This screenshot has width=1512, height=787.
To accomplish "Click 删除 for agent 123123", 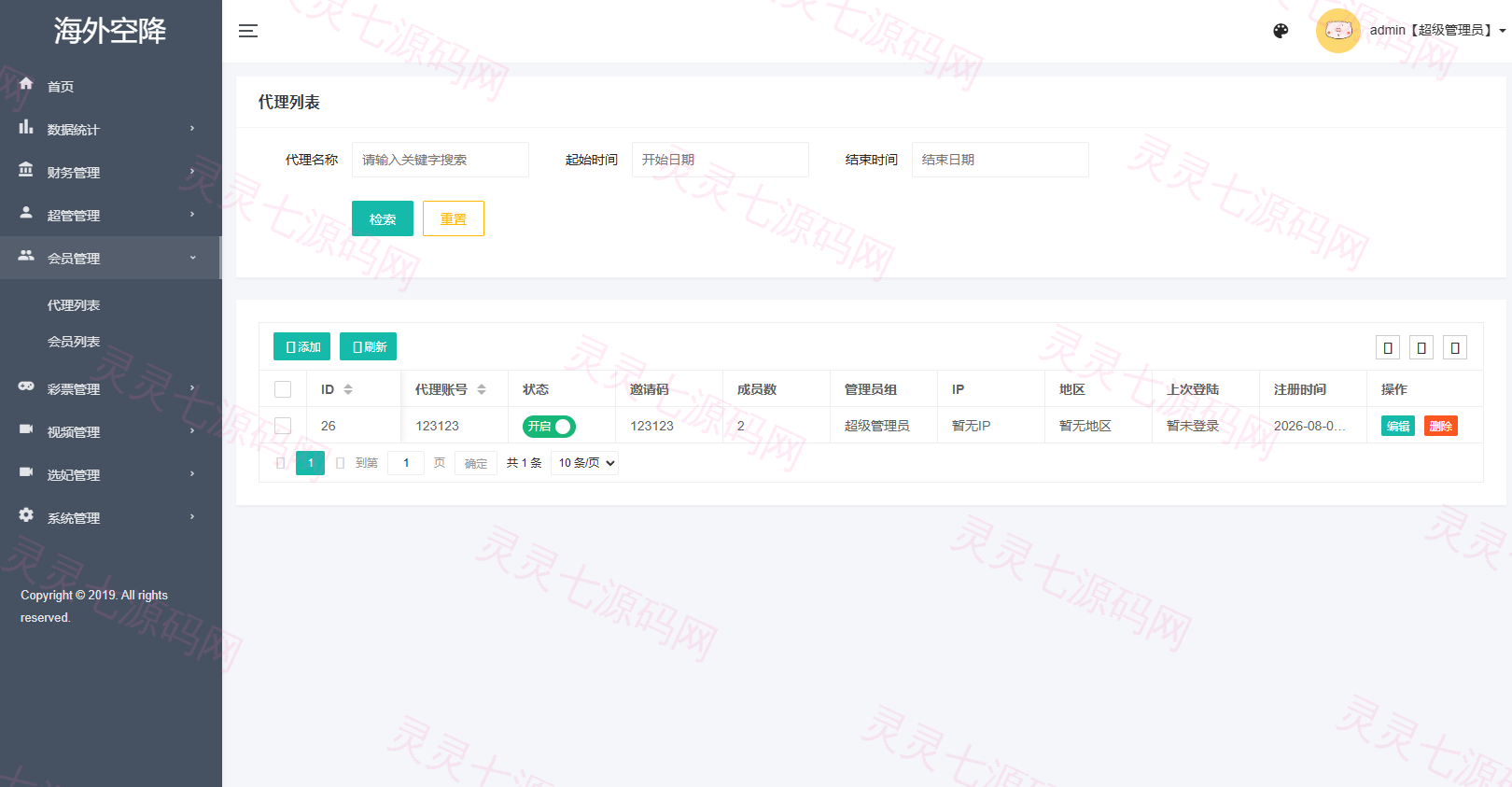I will [1441, 426].
